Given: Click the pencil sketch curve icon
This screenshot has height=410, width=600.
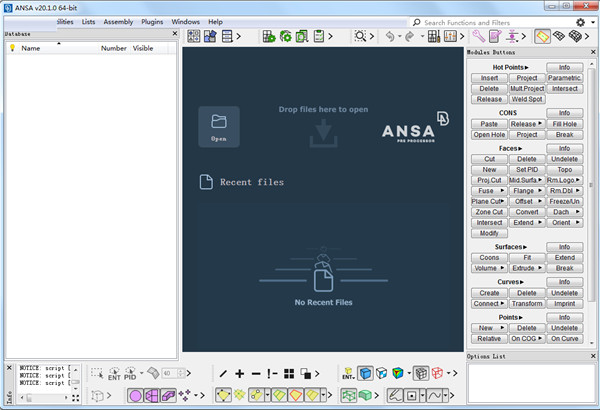Looking at the screenshot, I should [x=395, y=395].
